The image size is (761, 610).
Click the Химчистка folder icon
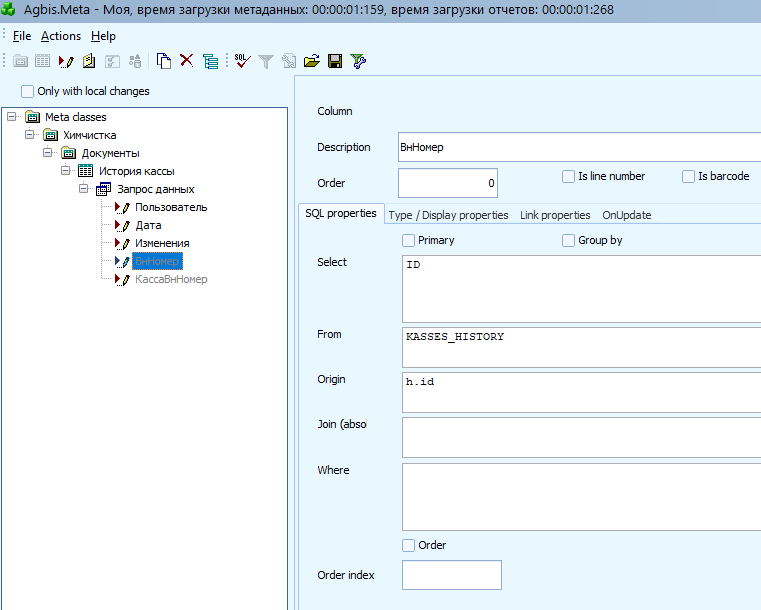tap(50, 135)
